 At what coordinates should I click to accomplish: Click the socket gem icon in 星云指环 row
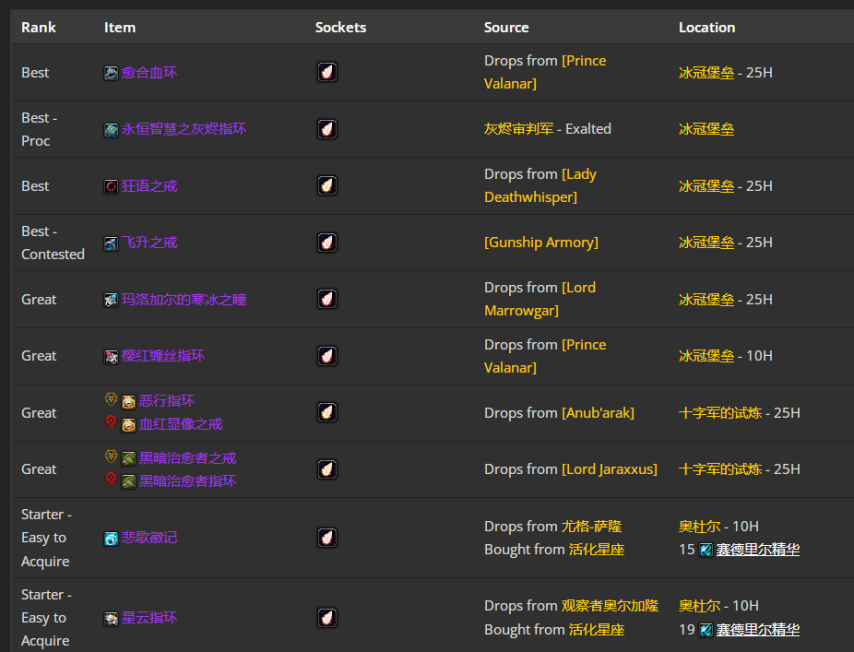pyautogui.click(x=327, y=618)
